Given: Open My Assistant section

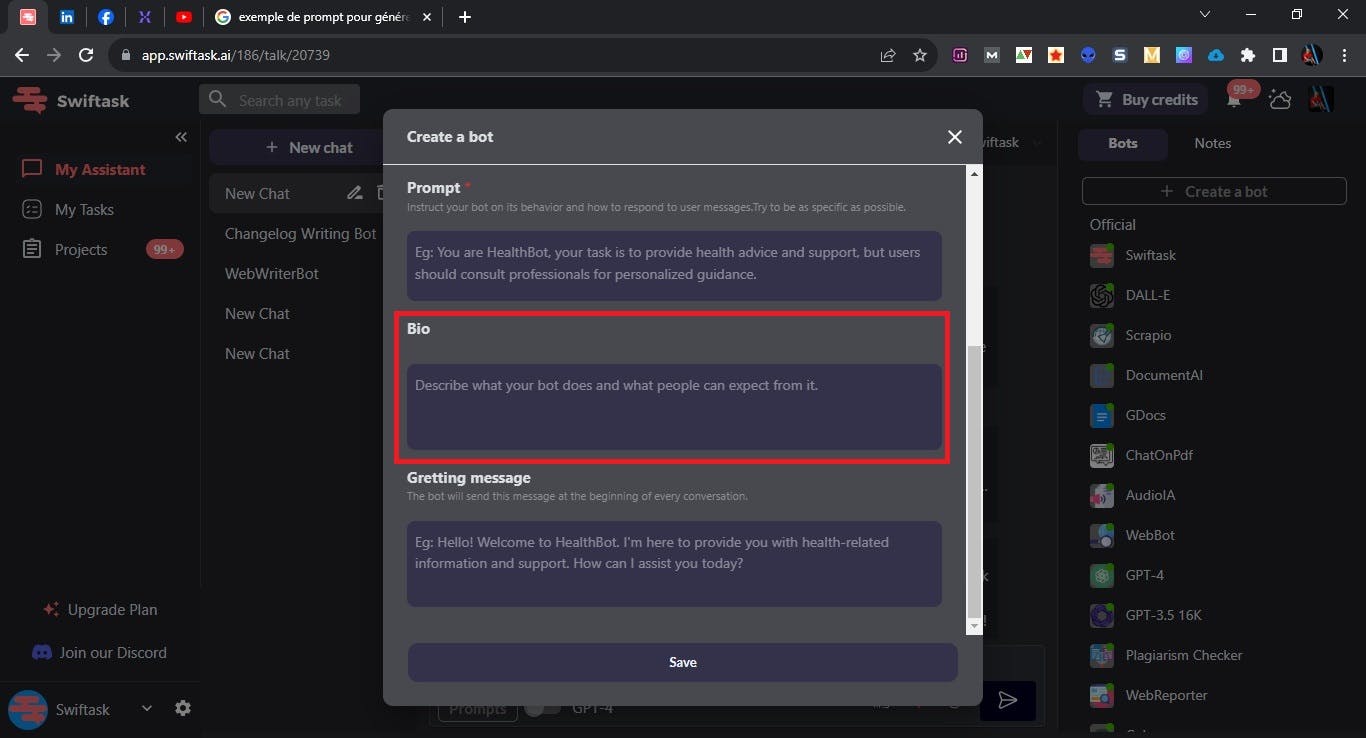Looking at the screenshot, I should [84, 170].
